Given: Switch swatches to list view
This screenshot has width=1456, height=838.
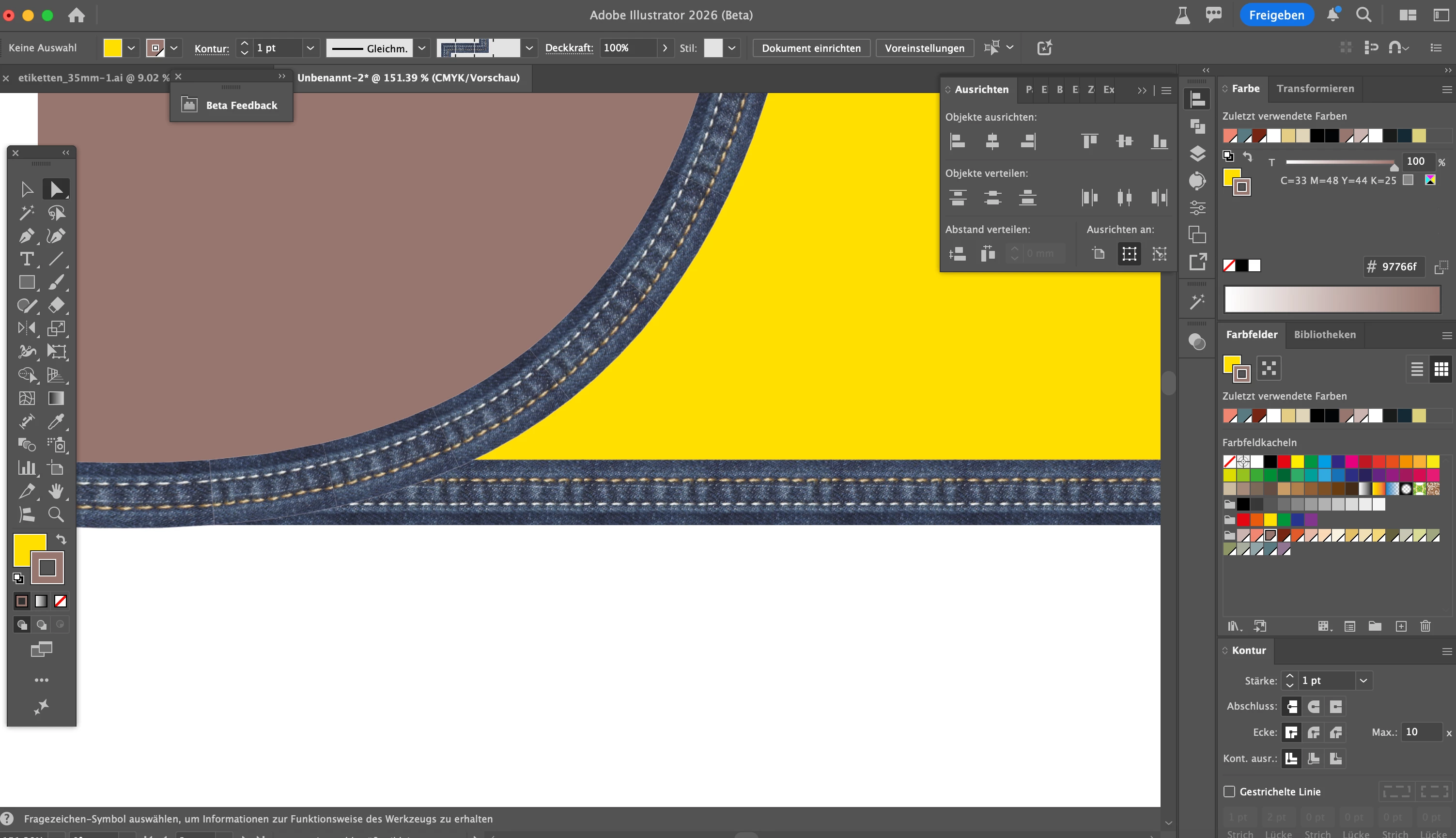Looking at the screenshot, I should [1417, 369].
